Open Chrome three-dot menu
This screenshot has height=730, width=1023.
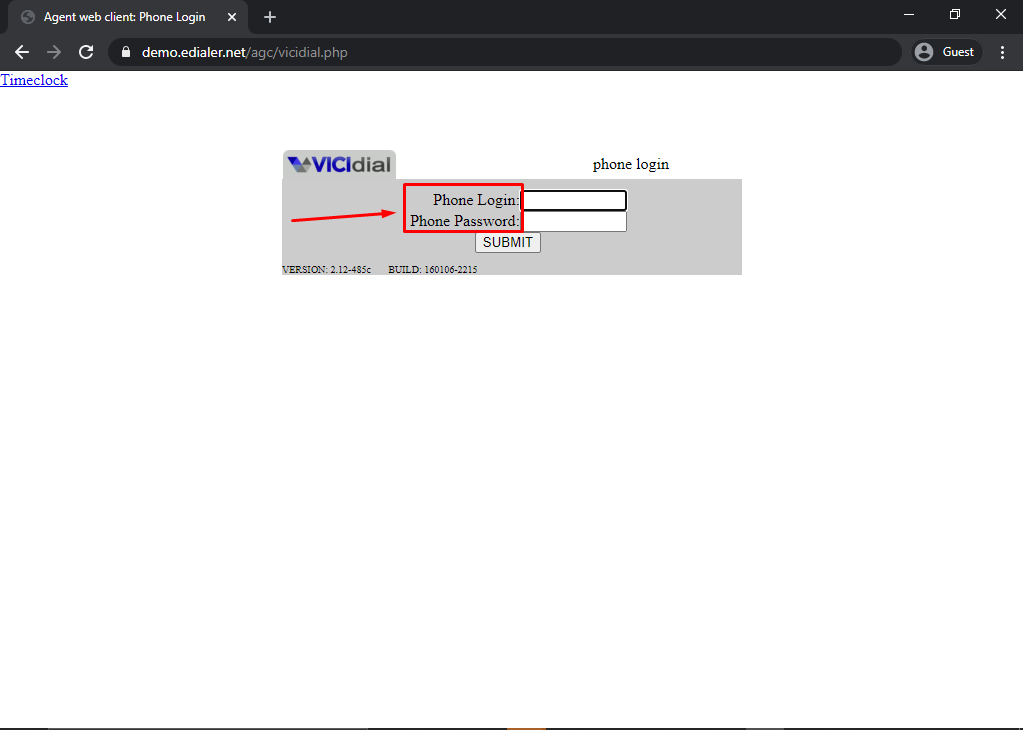(1003, 52)
